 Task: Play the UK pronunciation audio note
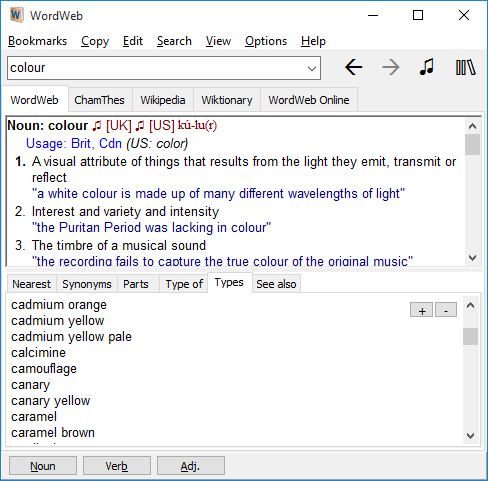[x=97, y=126]
